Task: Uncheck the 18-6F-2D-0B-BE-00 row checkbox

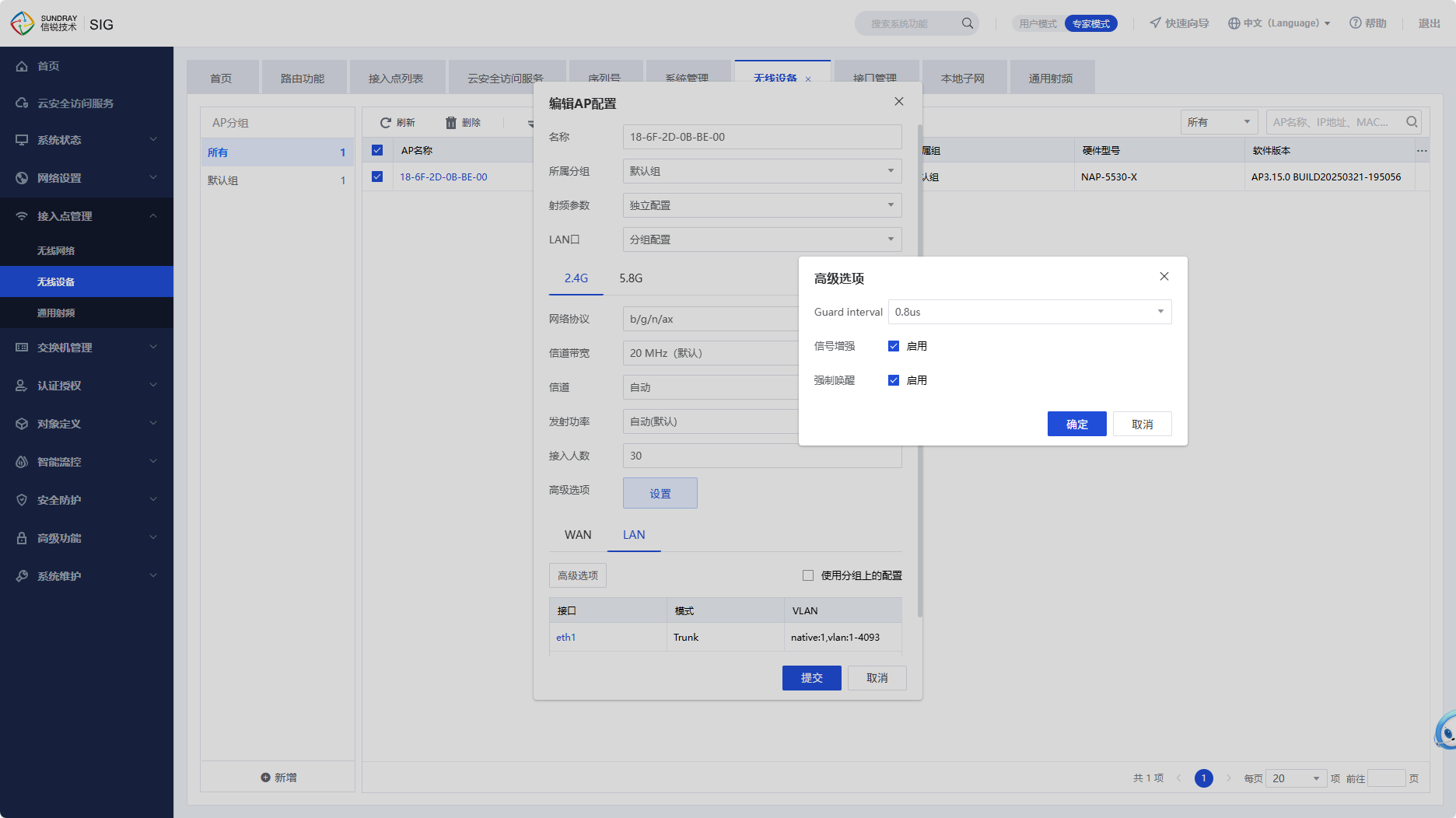Action: click(377, 177)
